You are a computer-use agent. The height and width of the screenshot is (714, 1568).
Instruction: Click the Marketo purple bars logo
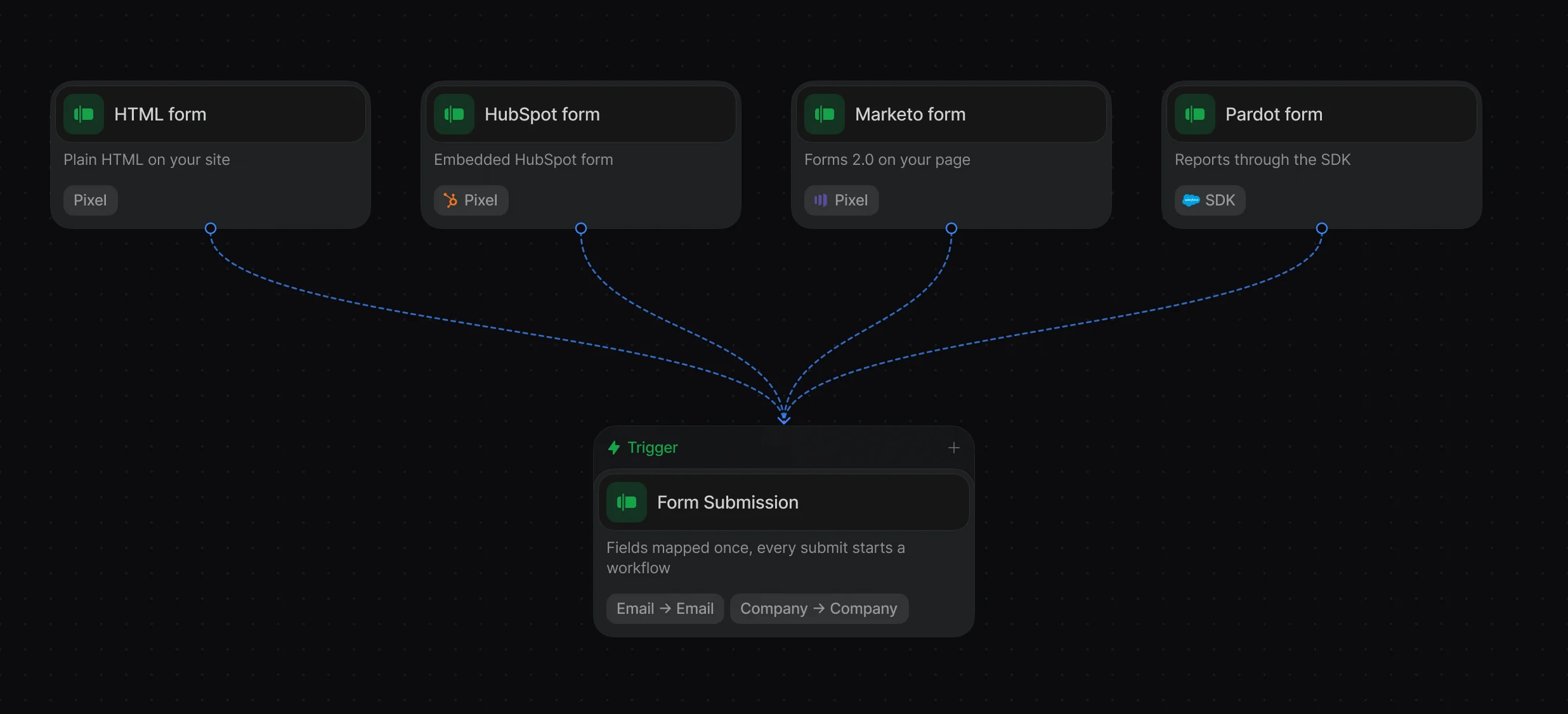pos(821,200)
